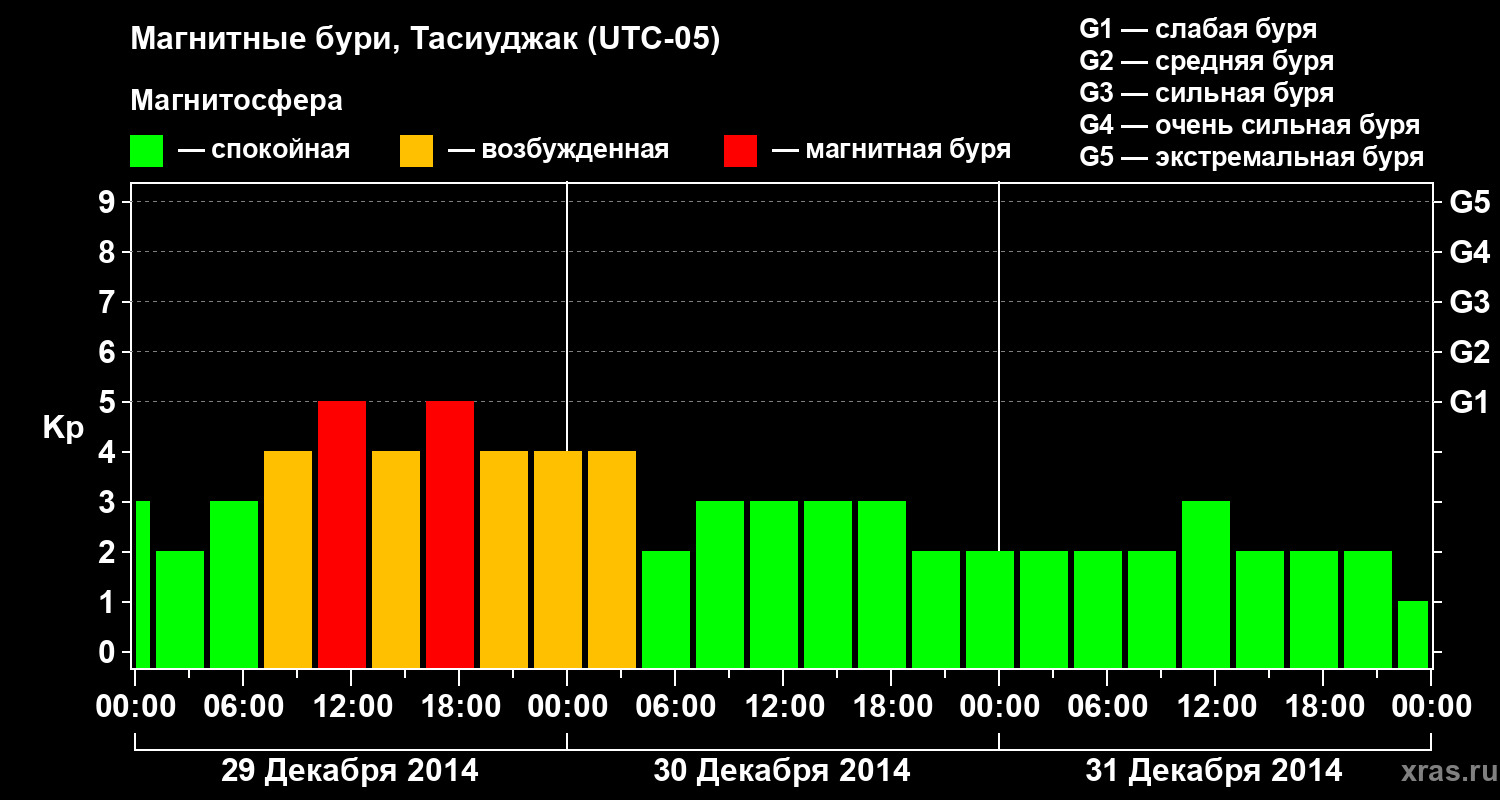
Task: Click the '— возбужденная' legend label
Action: coord(558,150)
